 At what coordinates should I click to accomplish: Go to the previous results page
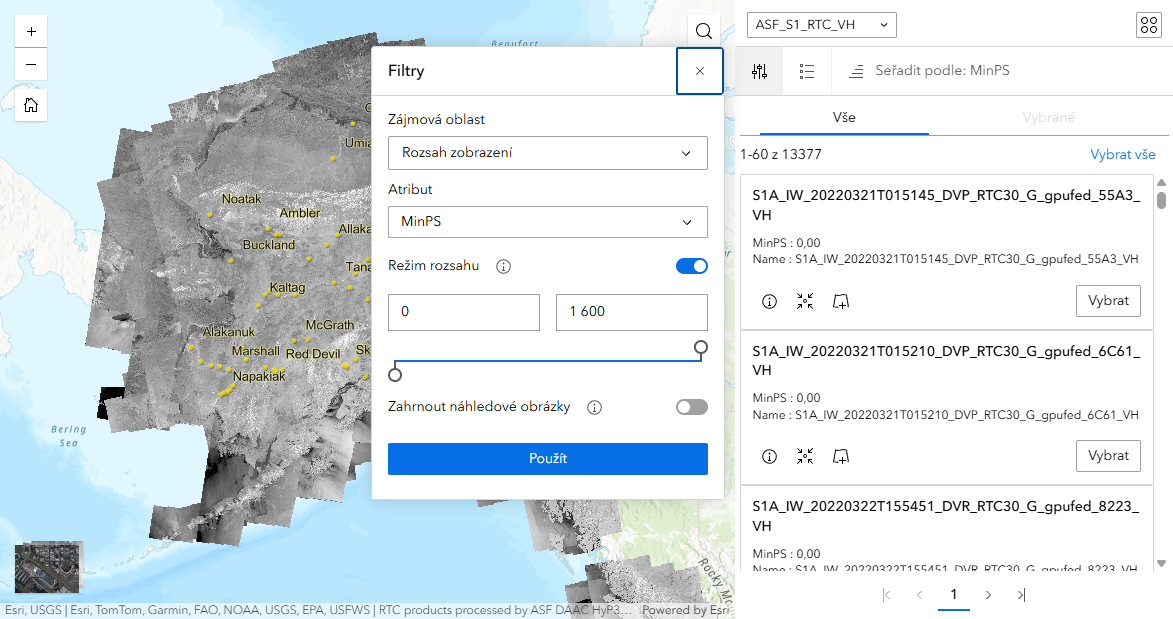tap(919, 595)
